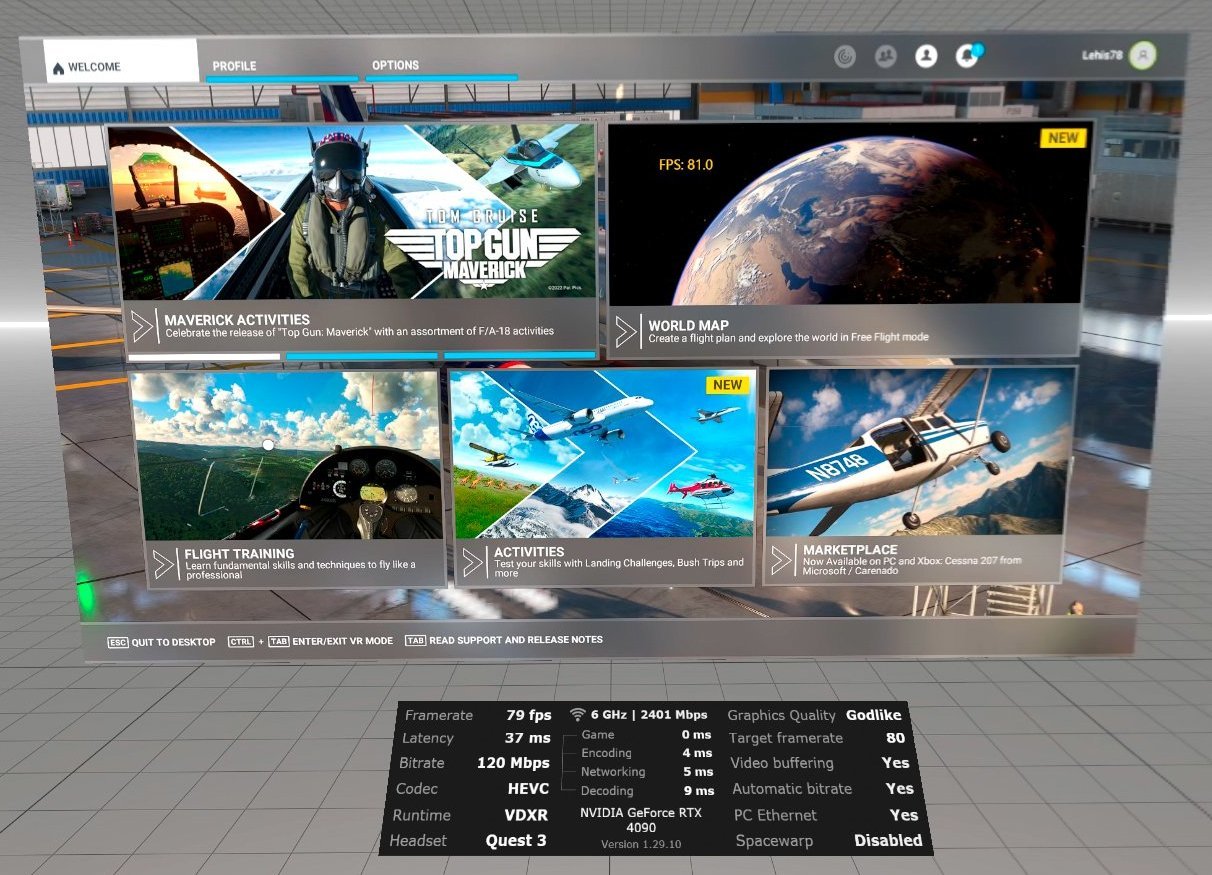Viewport: 1212px width, 875px height.
Task: Select the last carousel indicator under Maverick Activities
Action: pos(520,355)
